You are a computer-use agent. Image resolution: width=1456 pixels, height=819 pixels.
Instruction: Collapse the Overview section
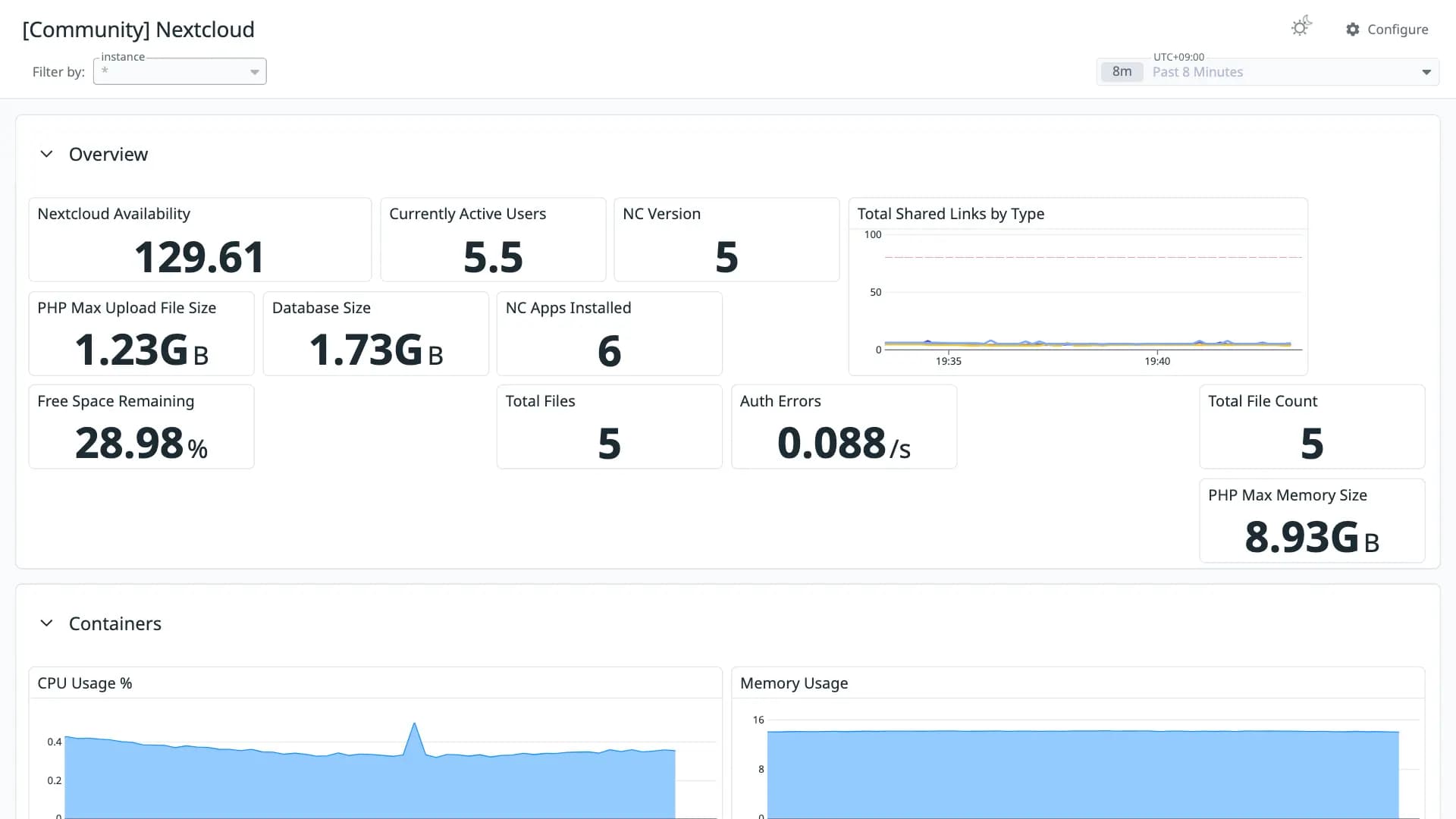(x=46, y=154)
